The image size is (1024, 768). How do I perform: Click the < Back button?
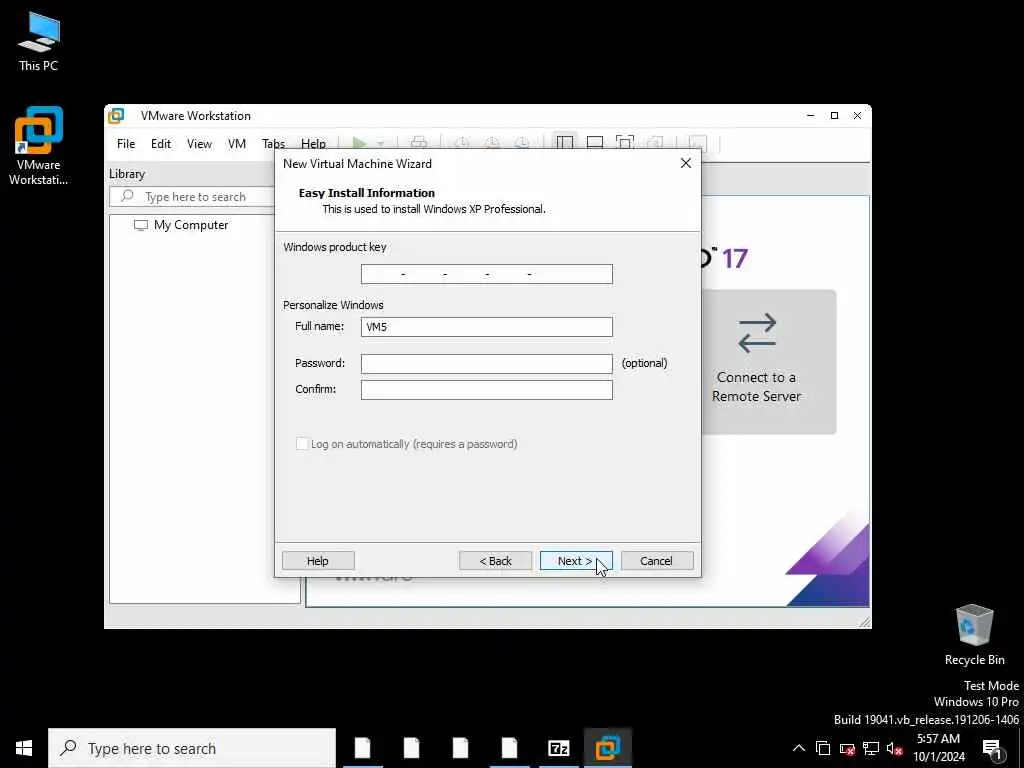(x=496, y=561)
